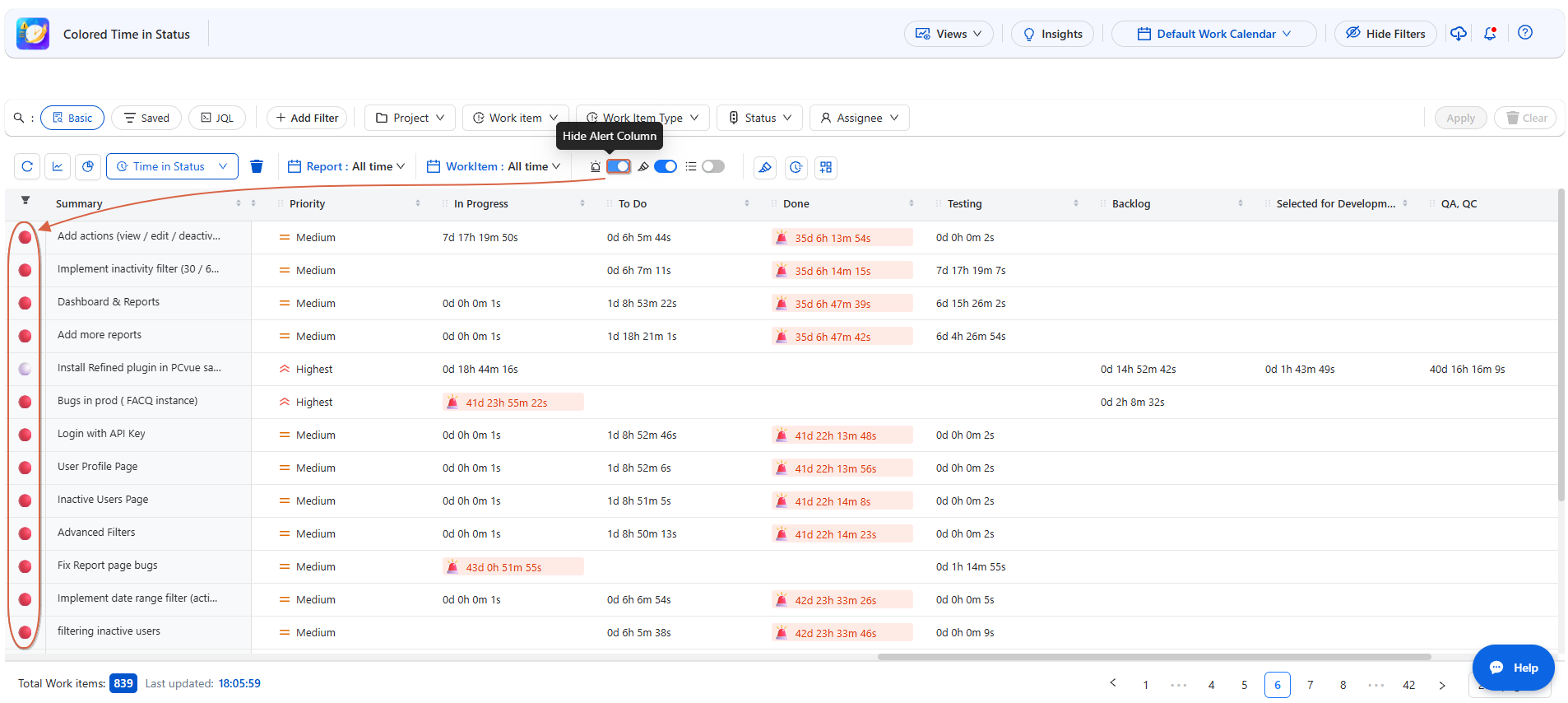Open the notifications bell

click(x=1490, y=34)
